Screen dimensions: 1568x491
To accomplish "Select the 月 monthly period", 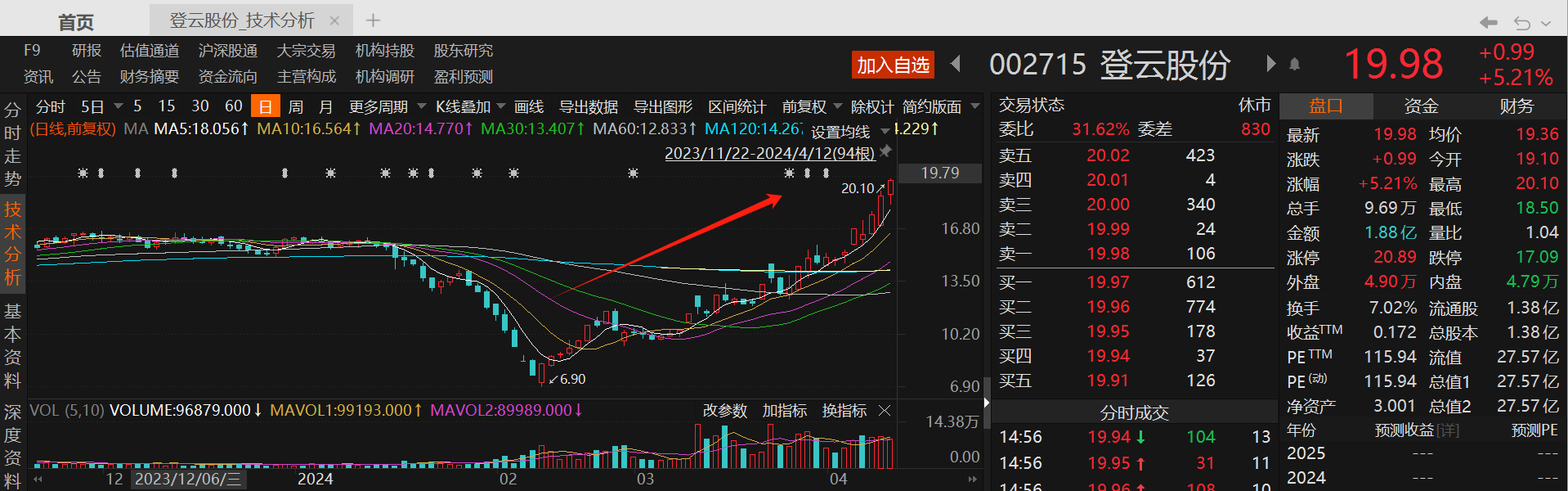I will [325, 107].
